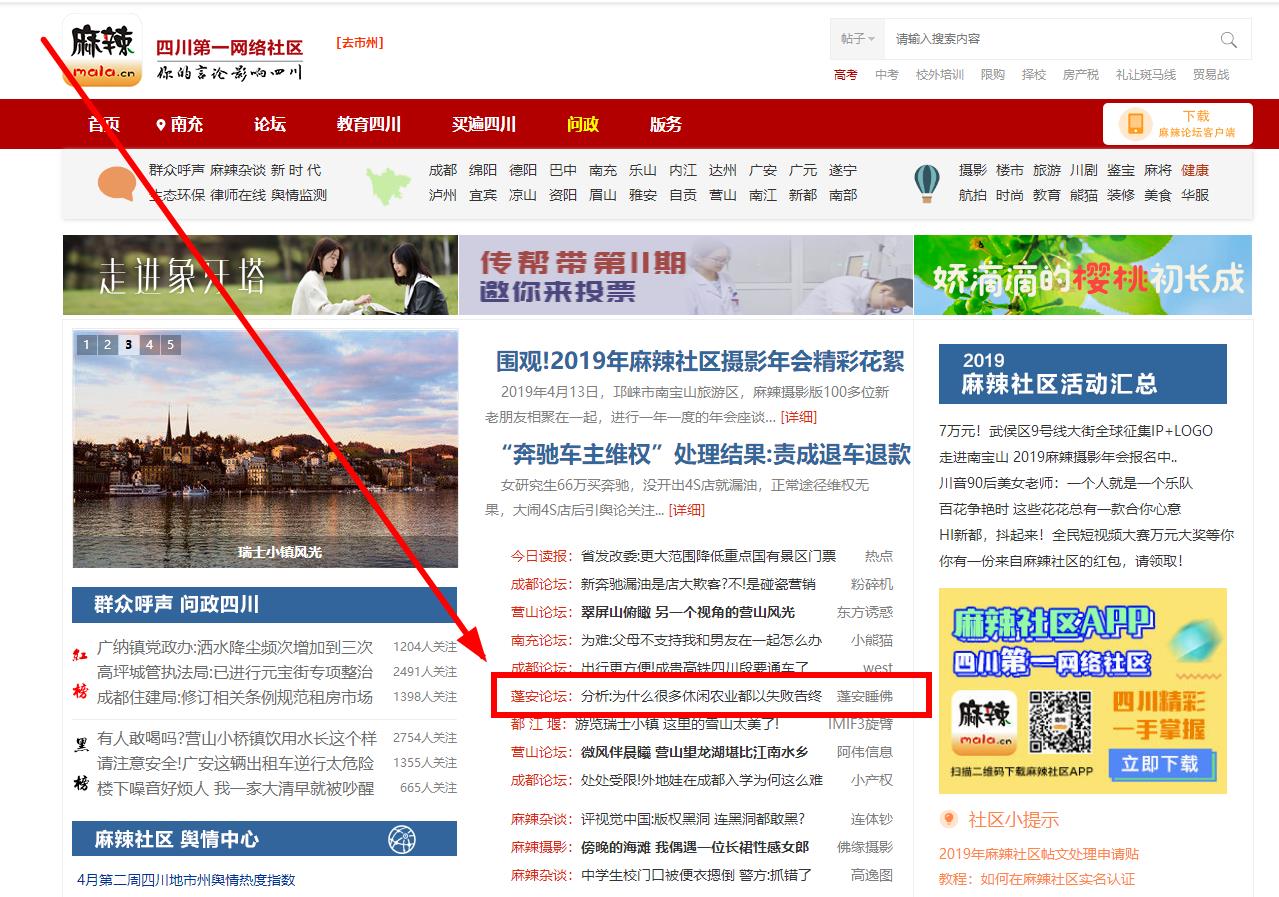Screen dimensions: 1279x897
Task: Click the green Sichuan map icon
Action: click(389, 184)
